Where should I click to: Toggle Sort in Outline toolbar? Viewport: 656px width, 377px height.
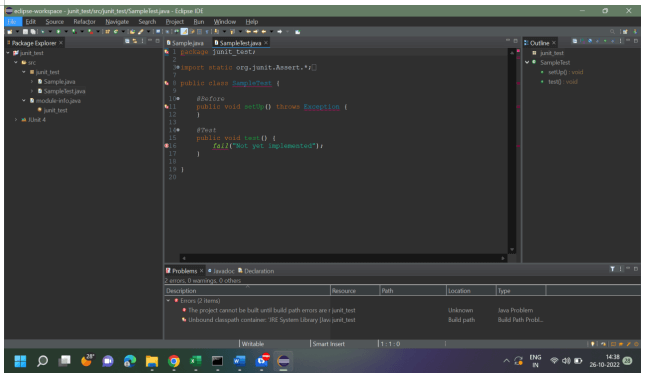click(582, 41)
